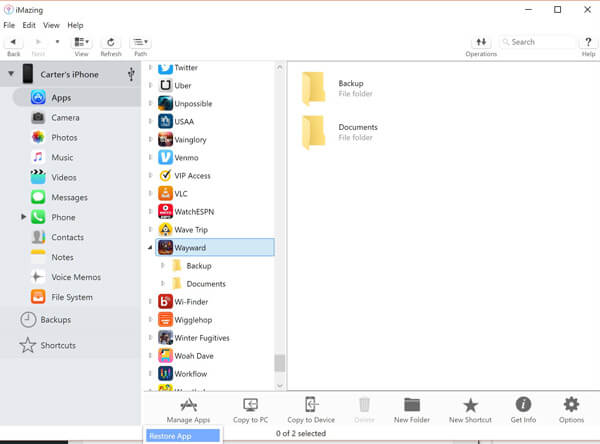Click the Copy to PC icon
The image size is (600, 444).
point(250,404)
